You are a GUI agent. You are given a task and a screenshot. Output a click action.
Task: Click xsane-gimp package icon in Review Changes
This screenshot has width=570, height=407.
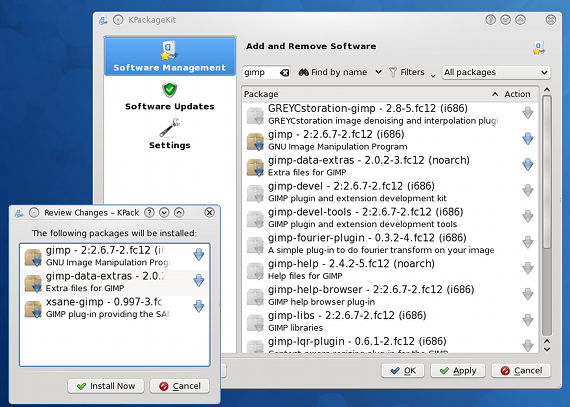pyautogui.click(x=33, y=309)
